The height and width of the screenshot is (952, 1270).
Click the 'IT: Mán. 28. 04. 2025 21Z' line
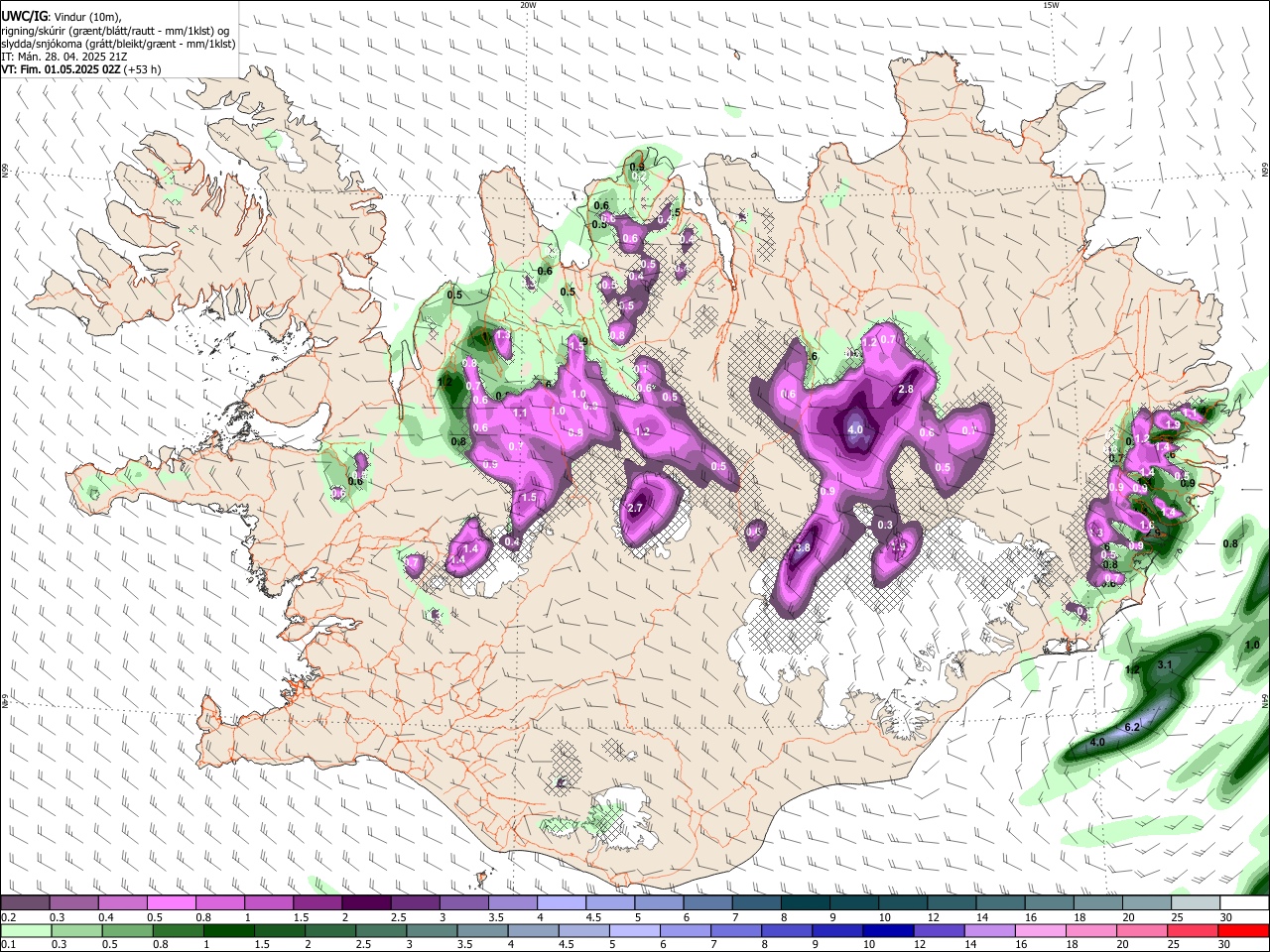click(63, 57)
